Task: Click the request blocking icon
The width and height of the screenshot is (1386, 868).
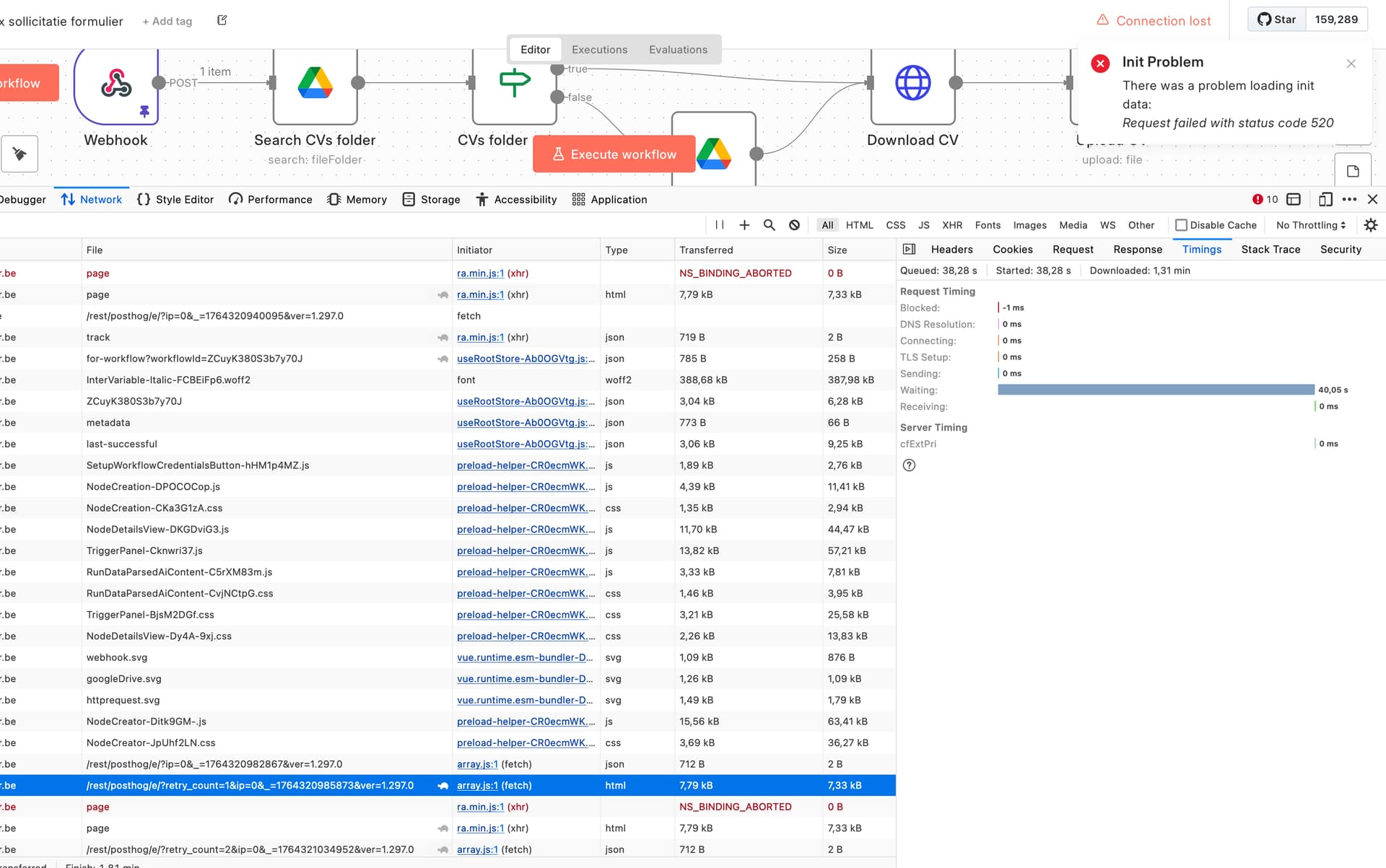Action: [794, 225]
